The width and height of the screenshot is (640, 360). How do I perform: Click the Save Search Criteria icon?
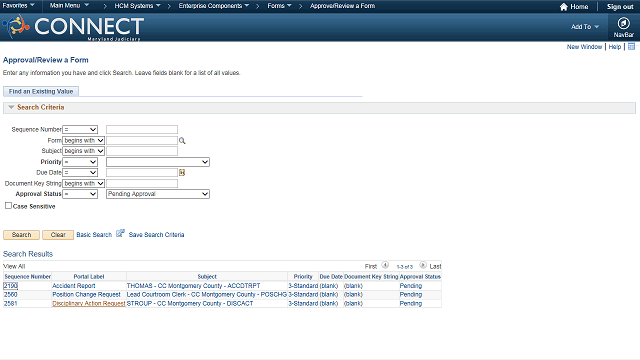coord(120,233)
